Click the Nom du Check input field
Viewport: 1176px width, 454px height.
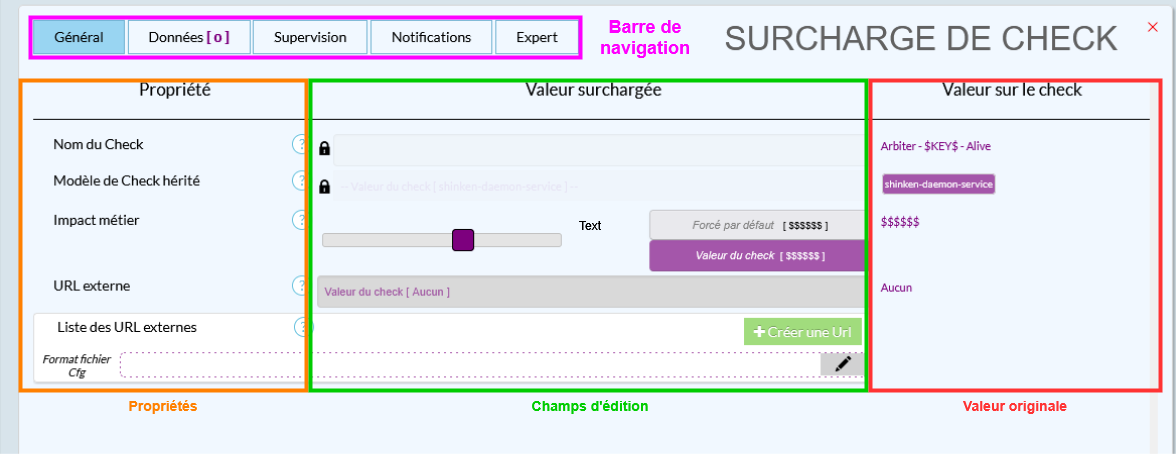click(x=597, y=150)
